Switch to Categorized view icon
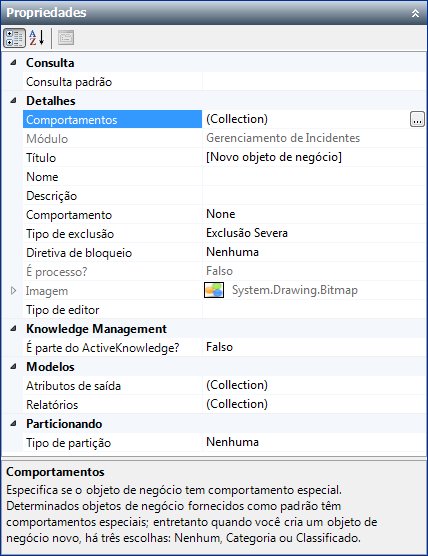The image size is (428, 556). 15,38
